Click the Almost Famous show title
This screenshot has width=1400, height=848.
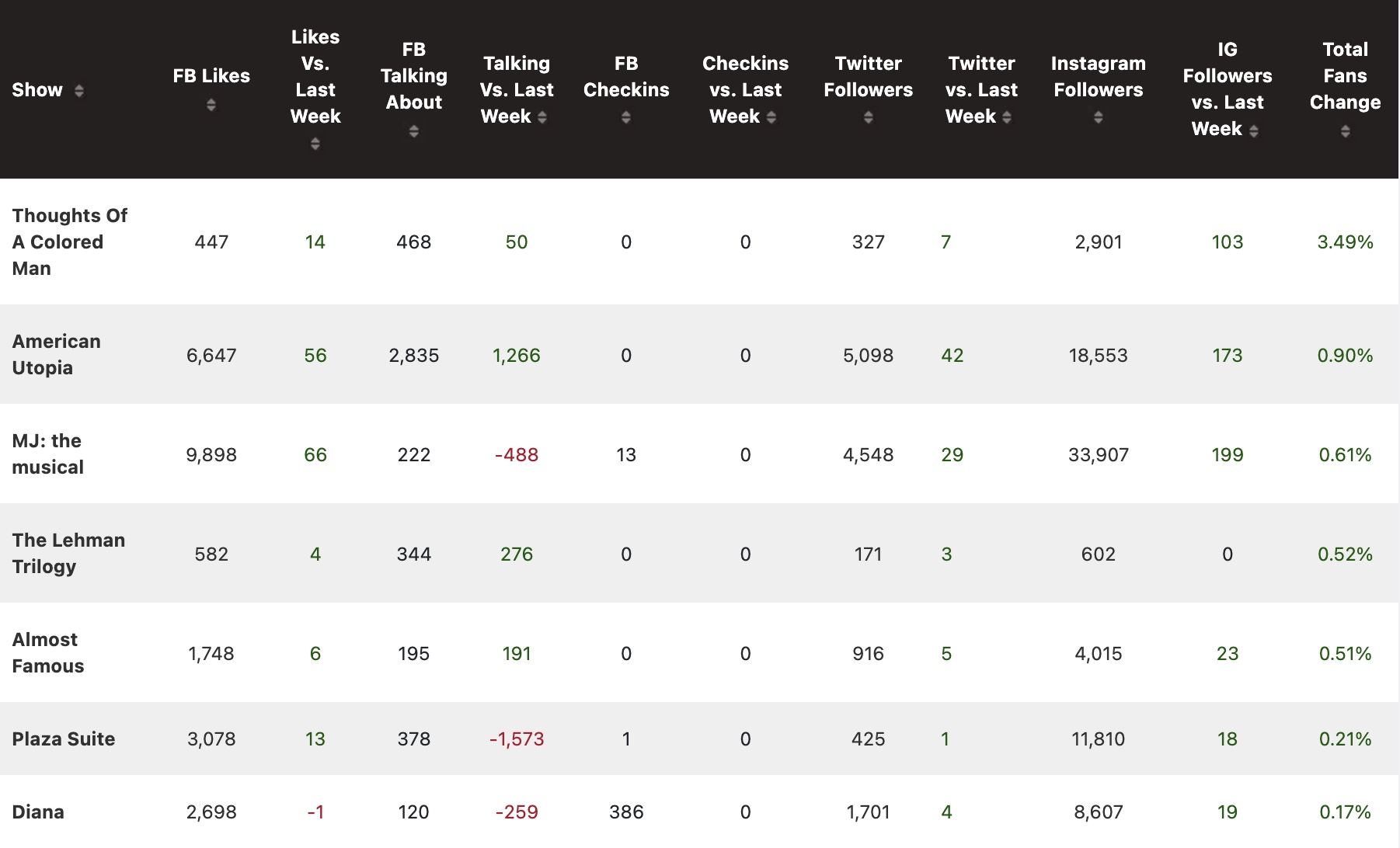click(47, 652)
